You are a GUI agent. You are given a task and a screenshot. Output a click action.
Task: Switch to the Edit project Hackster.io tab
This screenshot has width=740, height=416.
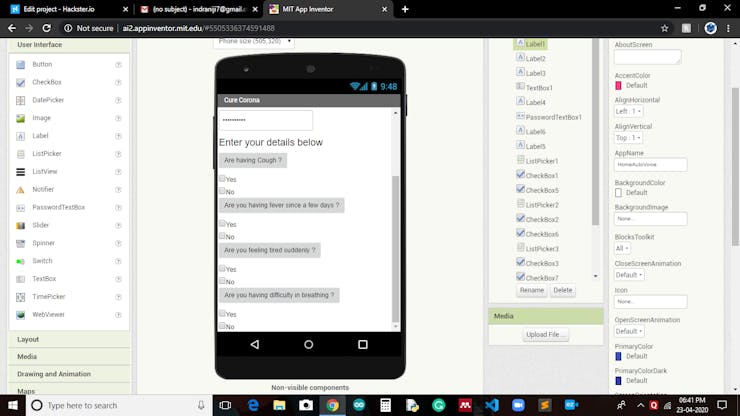click(x=59, y=9)
